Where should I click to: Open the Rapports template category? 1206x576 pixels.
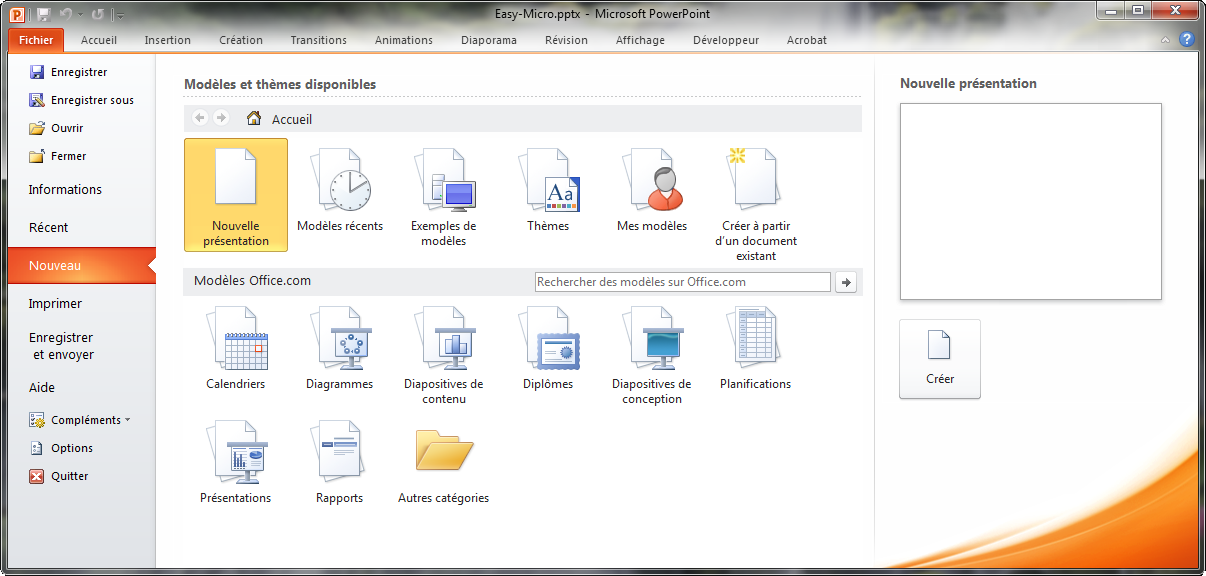(340, 463)
